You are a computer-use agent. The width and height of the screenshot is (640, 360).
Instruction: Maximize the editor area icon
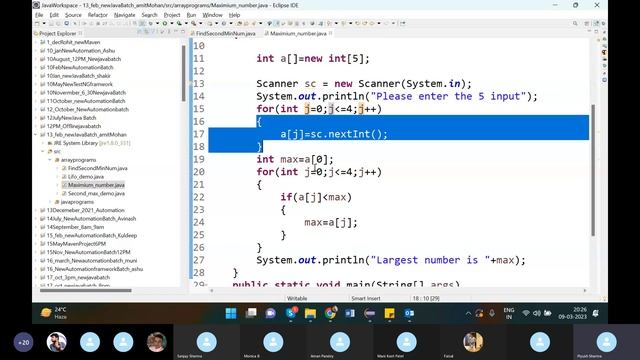(596, 31)
